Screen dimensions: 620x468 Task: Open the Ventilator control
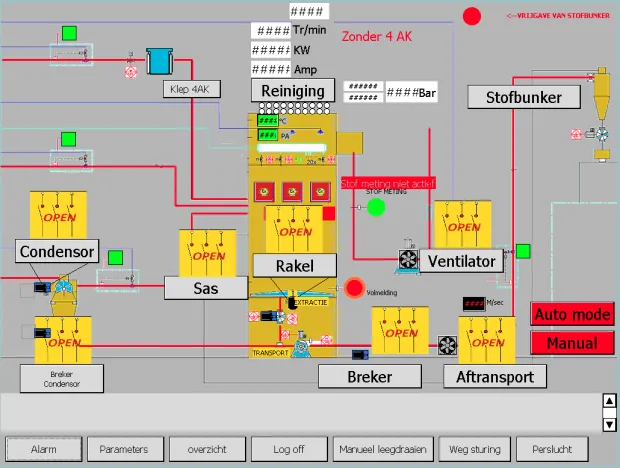461,261
